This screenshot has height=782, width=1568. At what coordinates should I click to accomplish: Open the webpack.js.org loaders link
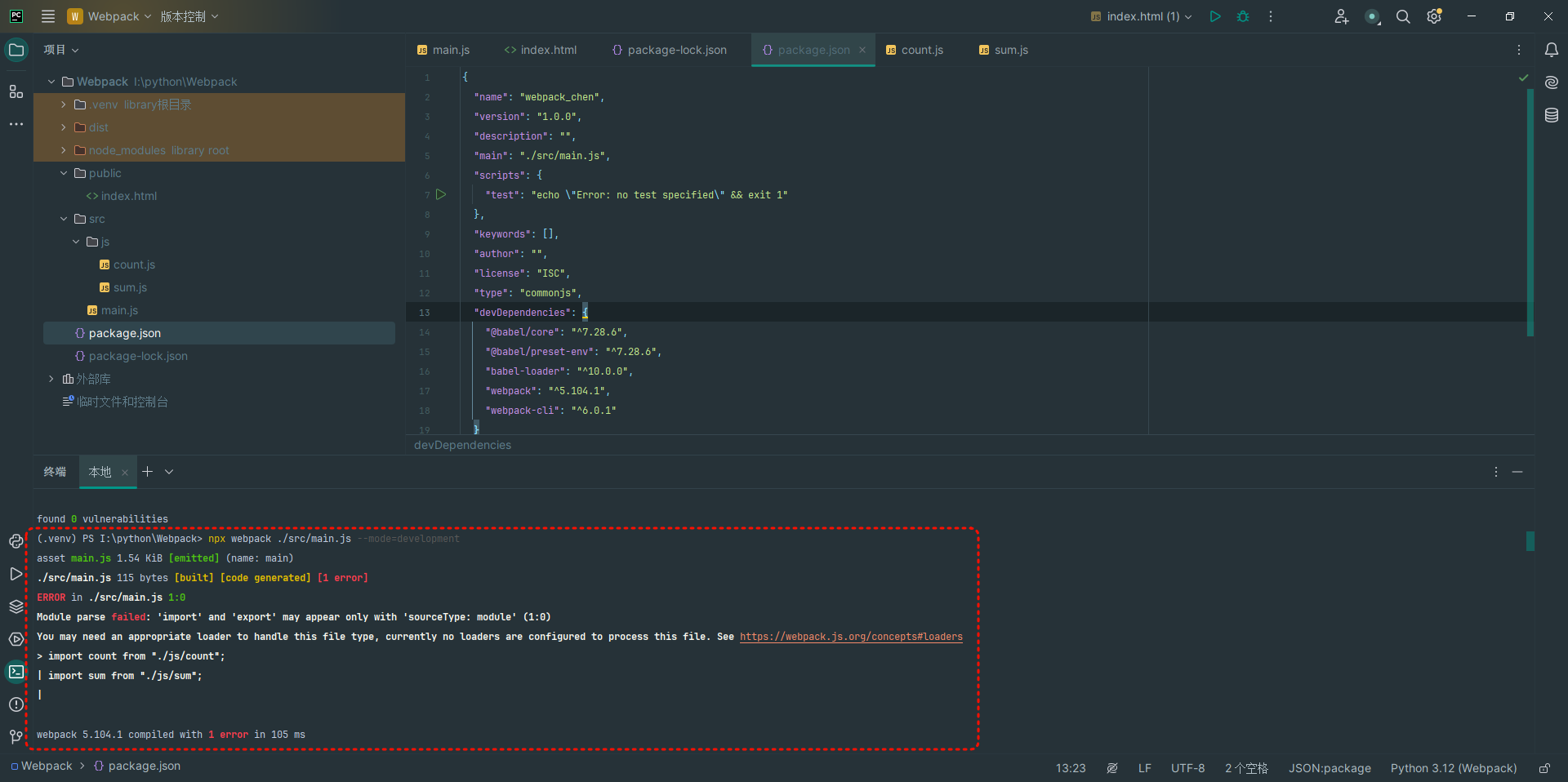[x=851, y=637]
